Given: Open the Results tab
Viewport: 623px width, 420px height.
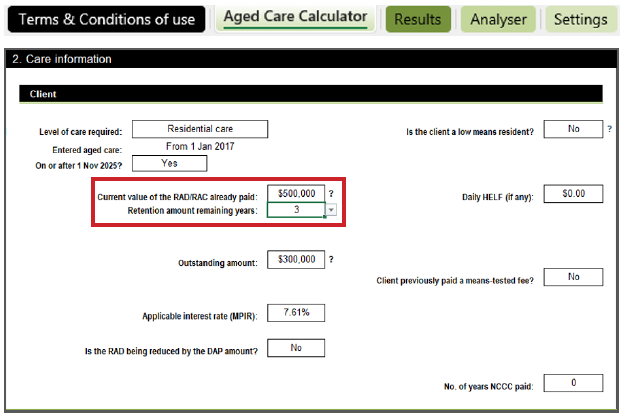Looking at the screenshot, I should tap(418, 19).
